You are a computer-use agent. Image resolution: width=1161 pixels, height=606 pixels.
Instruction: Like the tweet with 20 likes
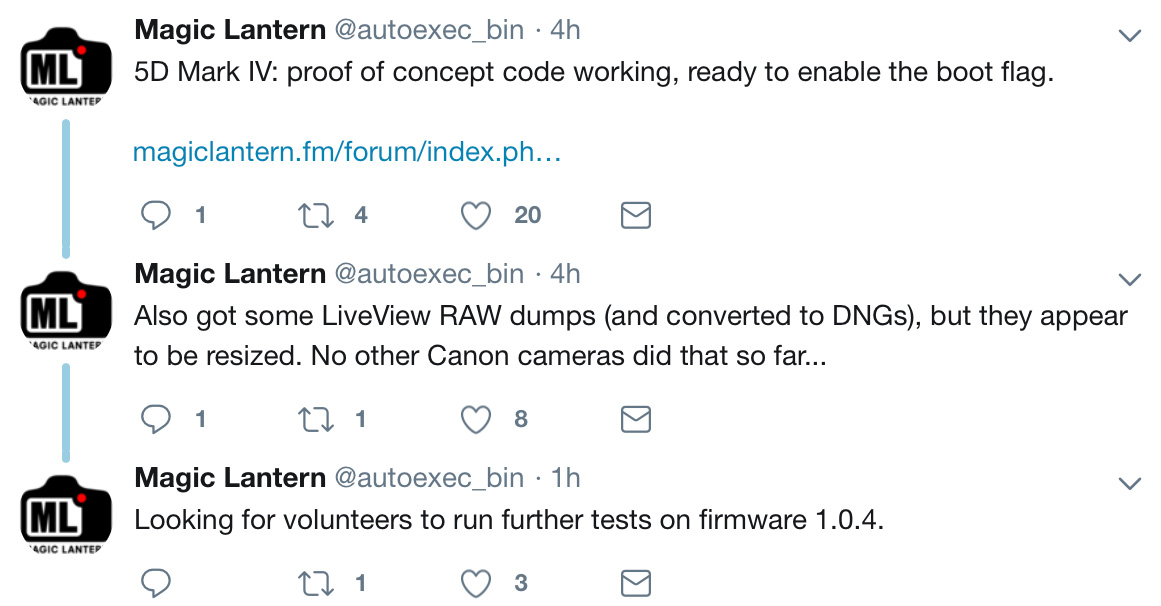[x=475, y=216]
